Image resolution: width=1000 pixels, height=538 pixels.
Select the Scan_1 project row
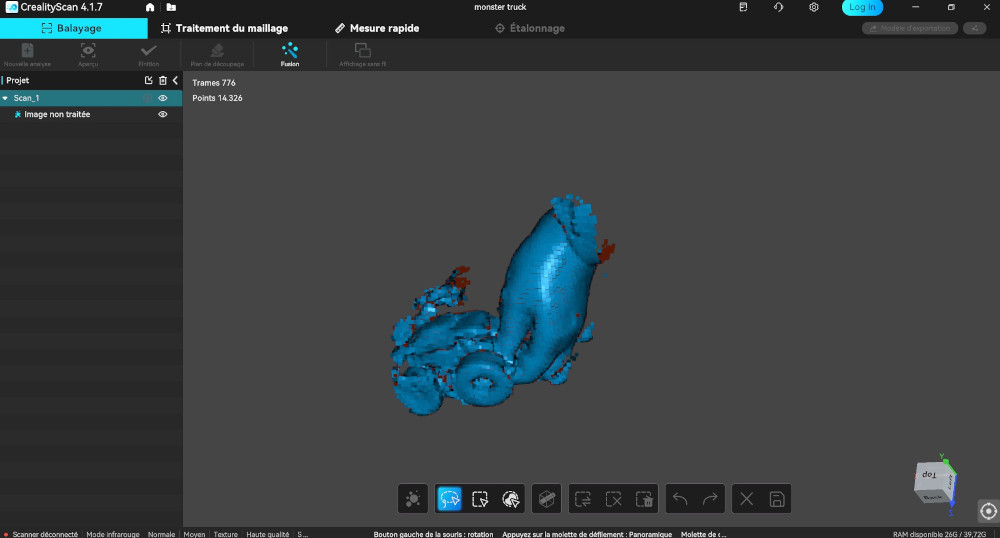click(91, 98)
